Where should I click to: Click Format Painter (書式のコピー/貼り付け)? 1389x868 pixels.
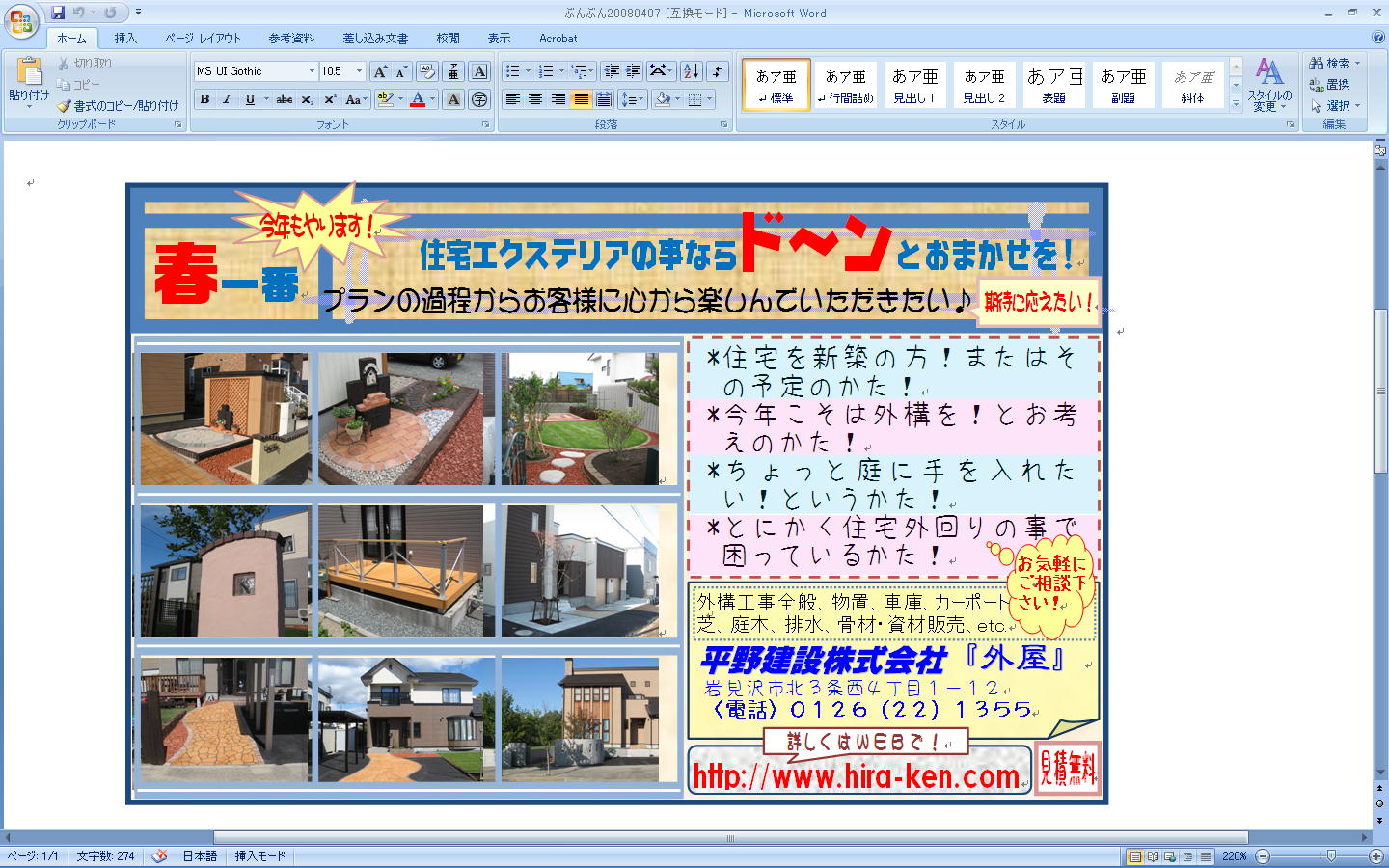coord(118,105)
